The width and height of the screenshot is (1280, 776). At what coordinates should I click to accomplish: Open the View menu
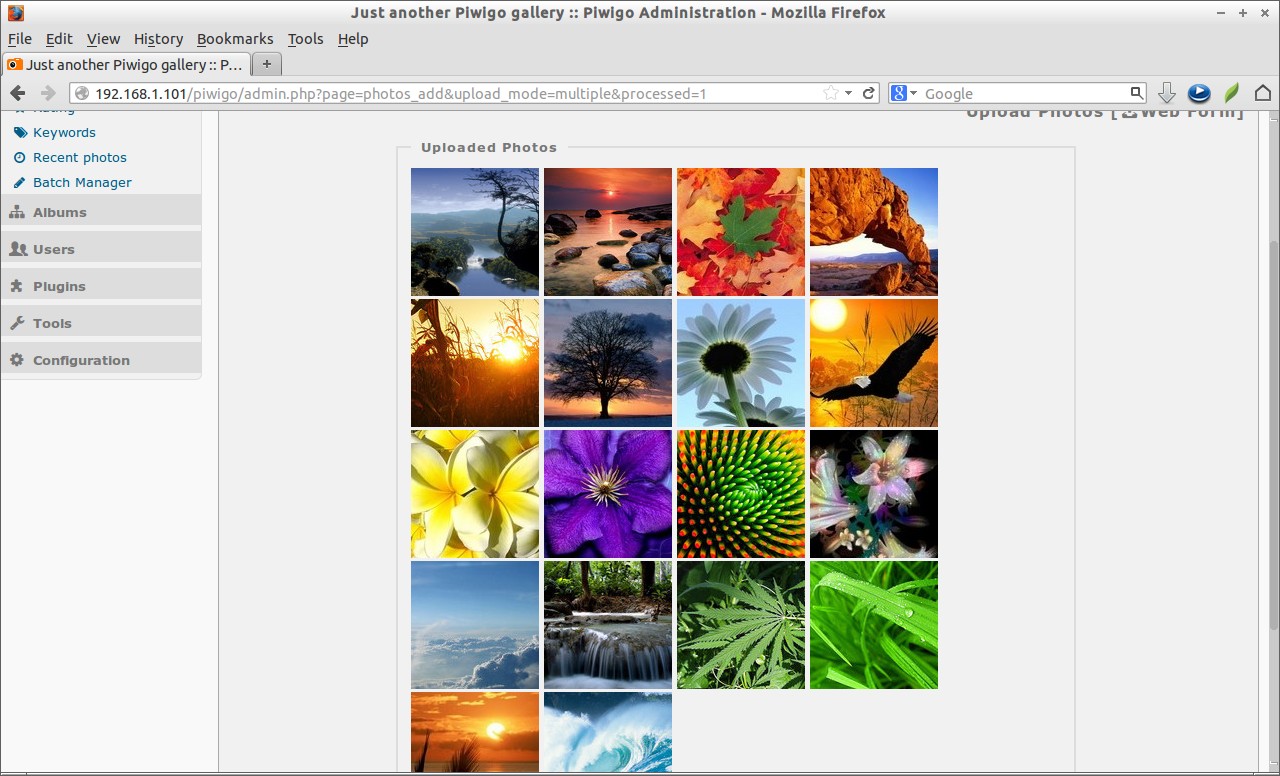click(x=103, y=39)
